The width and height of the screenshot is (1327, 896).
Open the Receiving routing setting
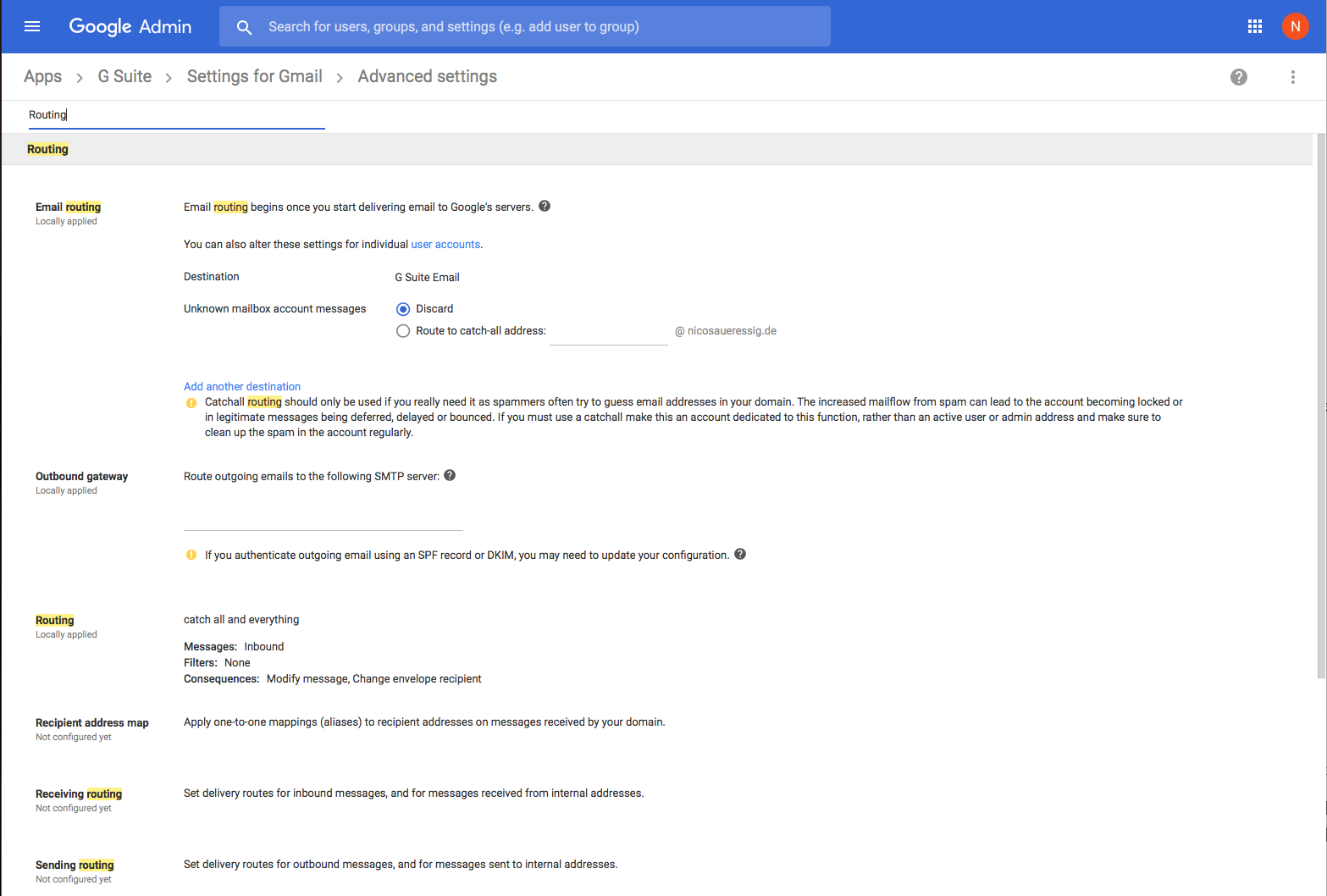point(79,794)
